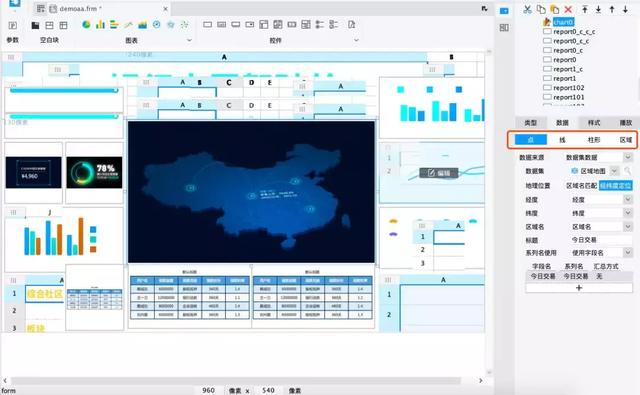Click the paste icon in widget tree
The height and width of the screenshot is (395, 640).
click(x=554, y=9)
